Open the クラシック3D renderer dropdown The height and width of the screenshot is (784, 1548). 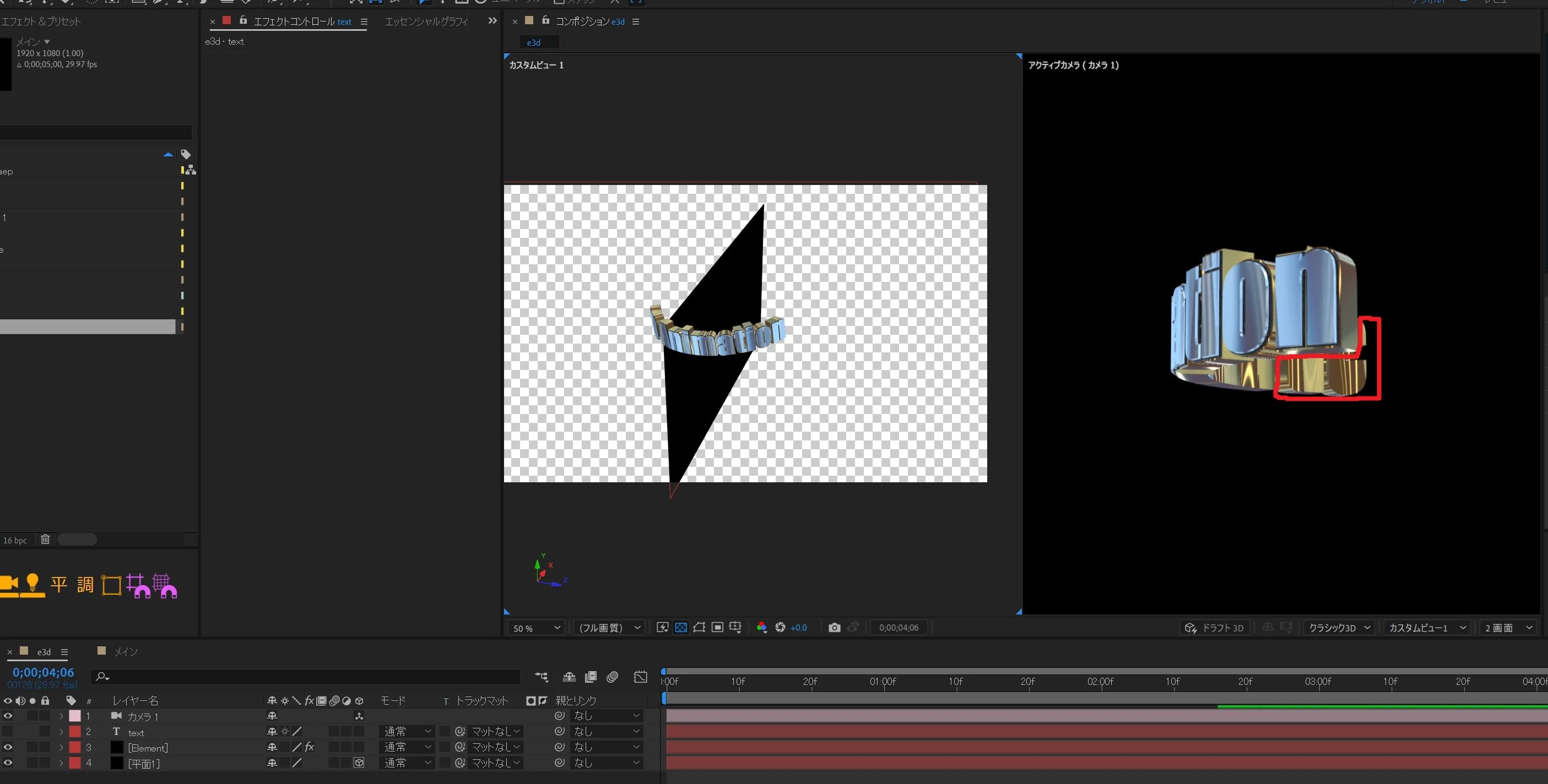tap(1339, 628)
